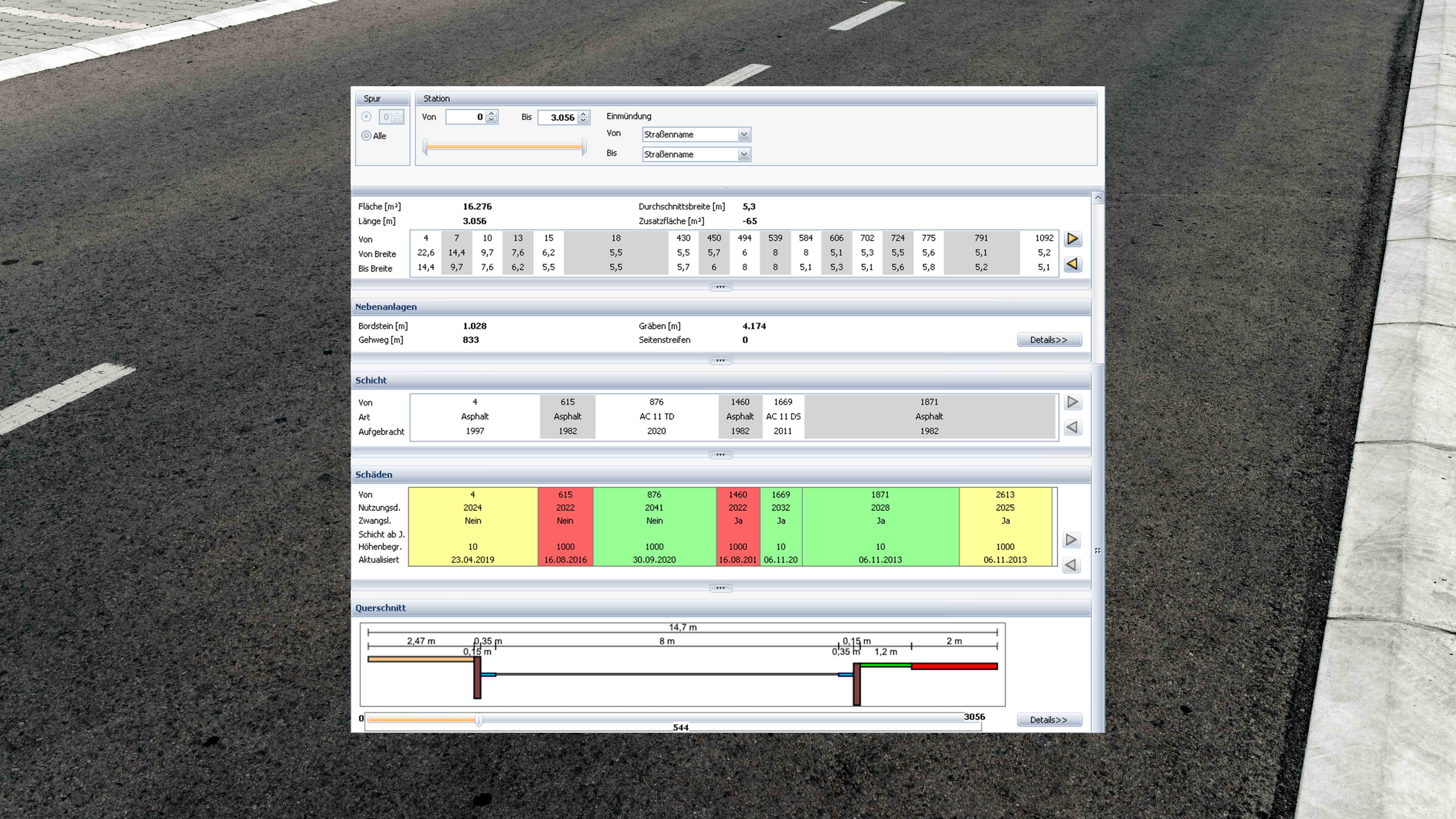Open the Einmündung Von Straßenname dropdown
The image size is (1456, 819).
coord(744,135)
